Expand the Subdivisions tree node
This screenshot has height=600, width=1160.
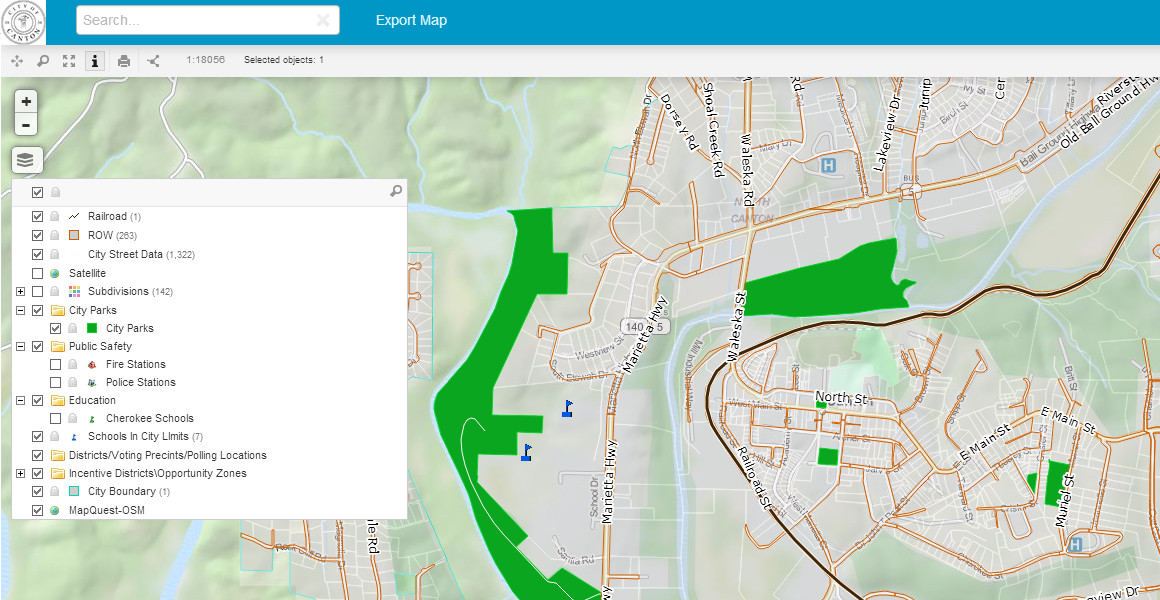coord(21,291)
